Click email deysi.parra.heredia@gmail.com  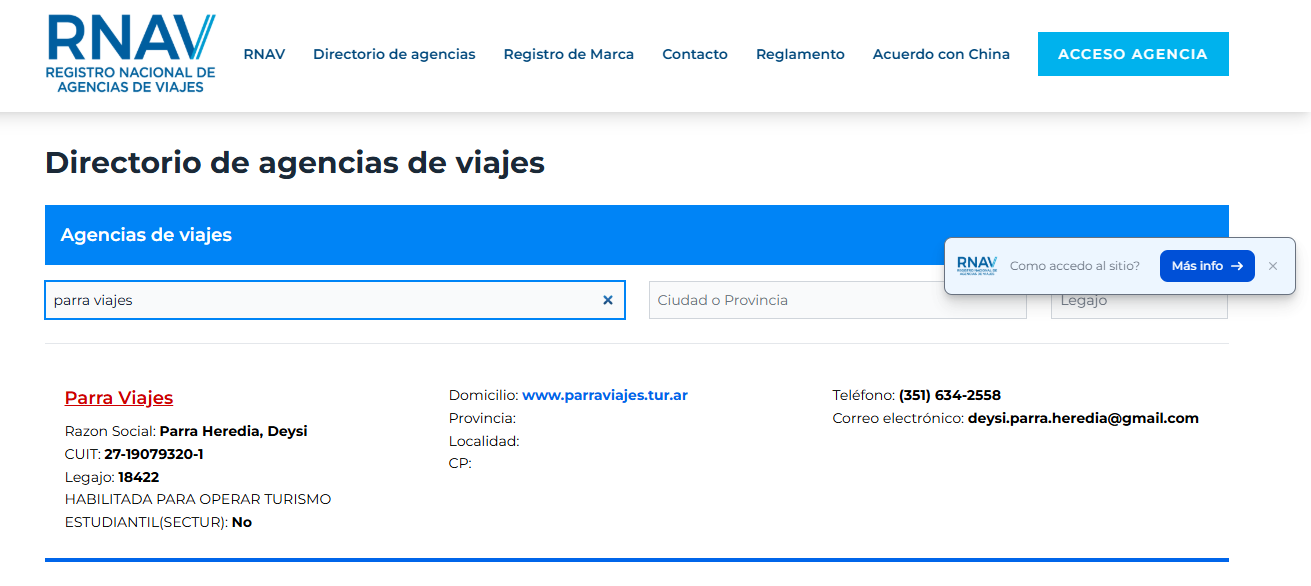(x=1083, y=418)
